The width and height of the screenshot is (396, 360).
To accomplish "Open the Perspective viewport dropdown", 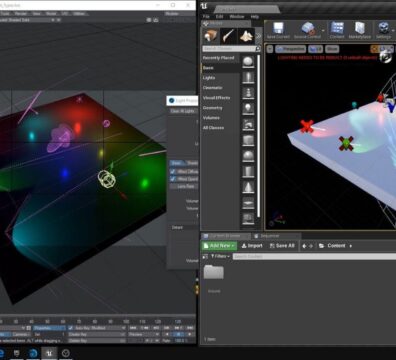I will pos(291,49).
